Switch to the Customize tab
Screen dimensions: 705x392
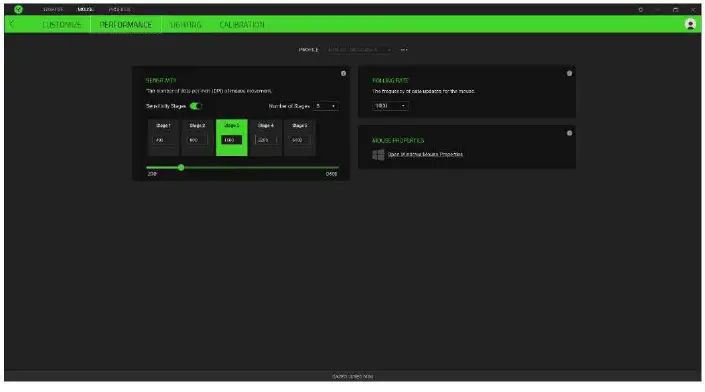62,24
